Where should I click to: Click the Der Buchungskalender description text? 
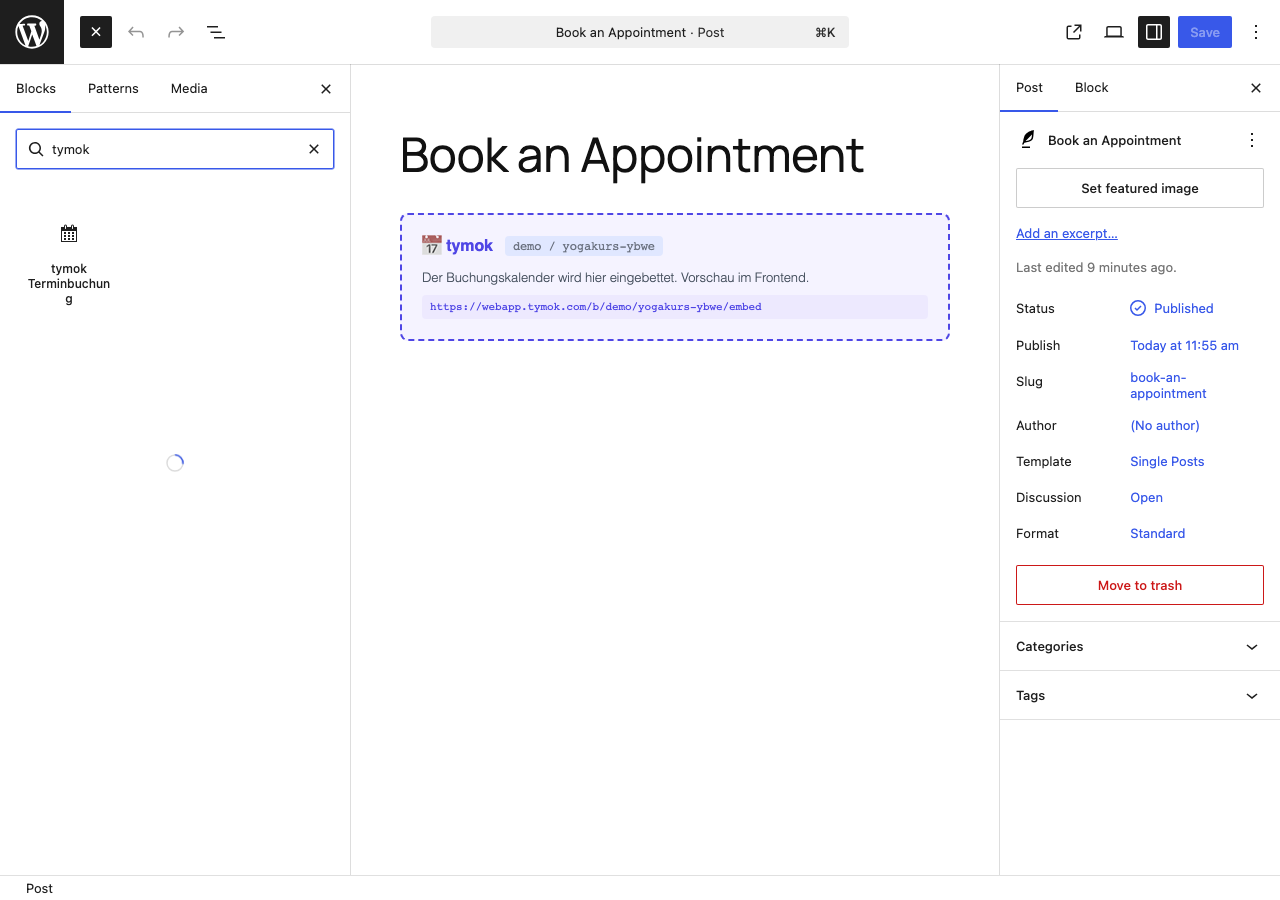click(615, 277)
